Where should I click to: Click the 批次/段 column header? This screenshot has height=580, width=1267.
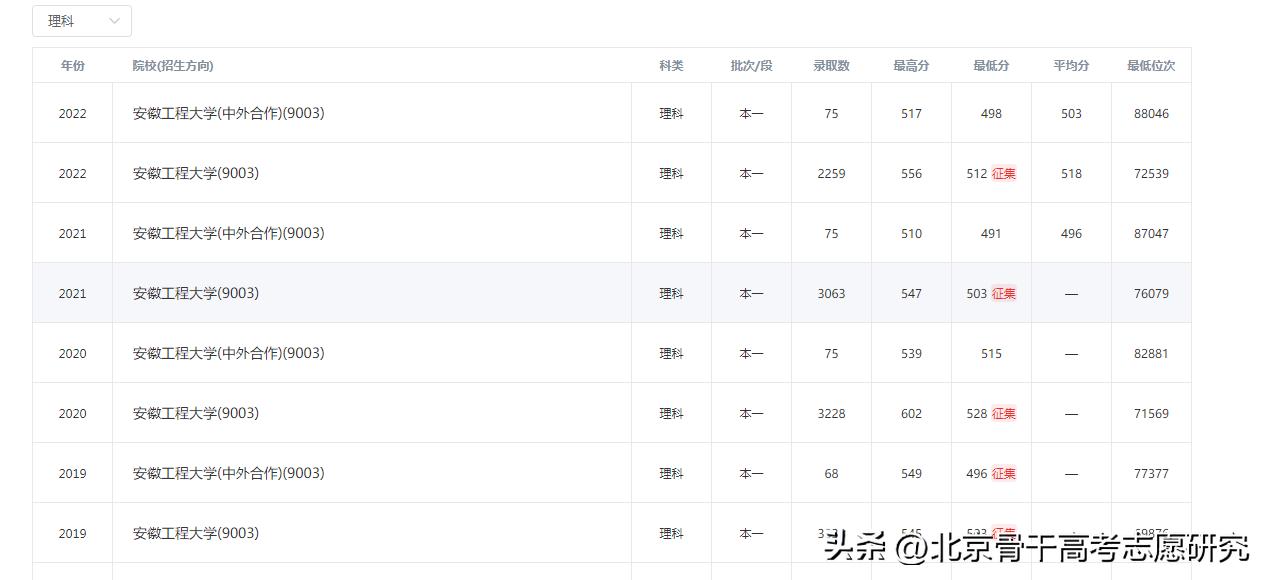[x=751, y=66]
